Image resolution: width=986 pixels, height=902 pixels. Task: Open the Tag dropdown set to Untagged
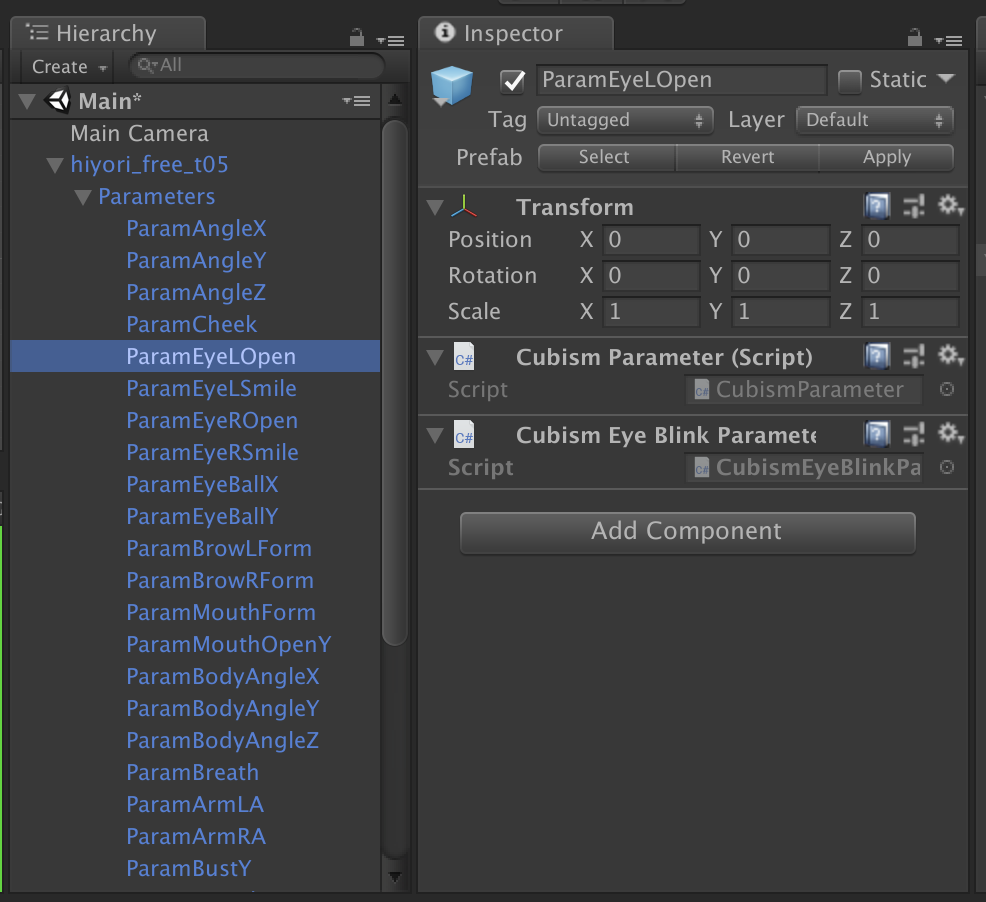click(x=625, y=120)
